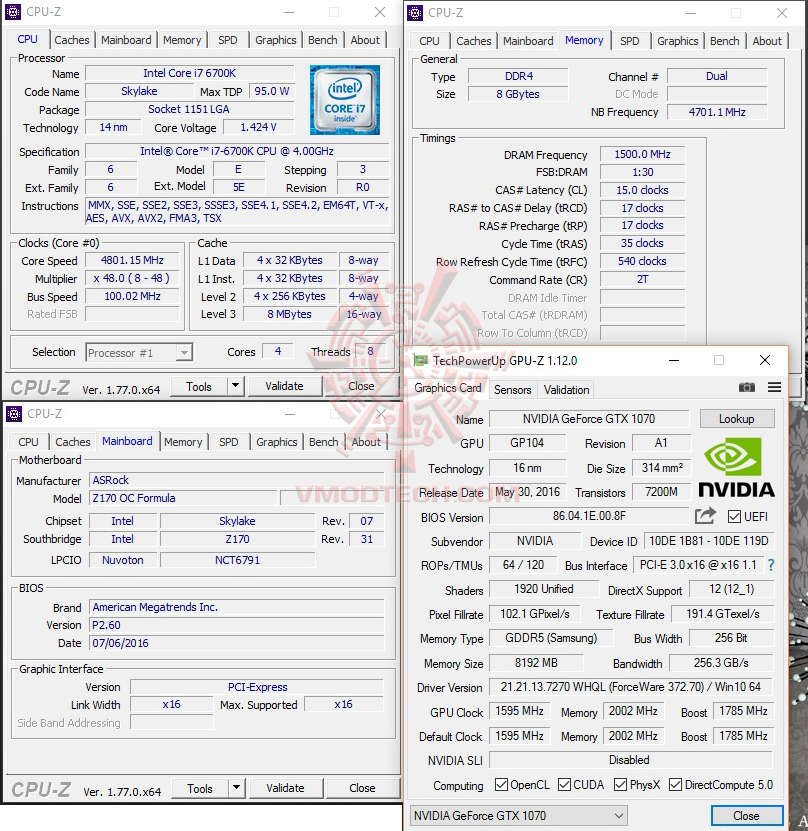This screenshot has width=808, height=831.
Task: Click Core Speed value 4801.15 MHz
Action: click(132, 260)
